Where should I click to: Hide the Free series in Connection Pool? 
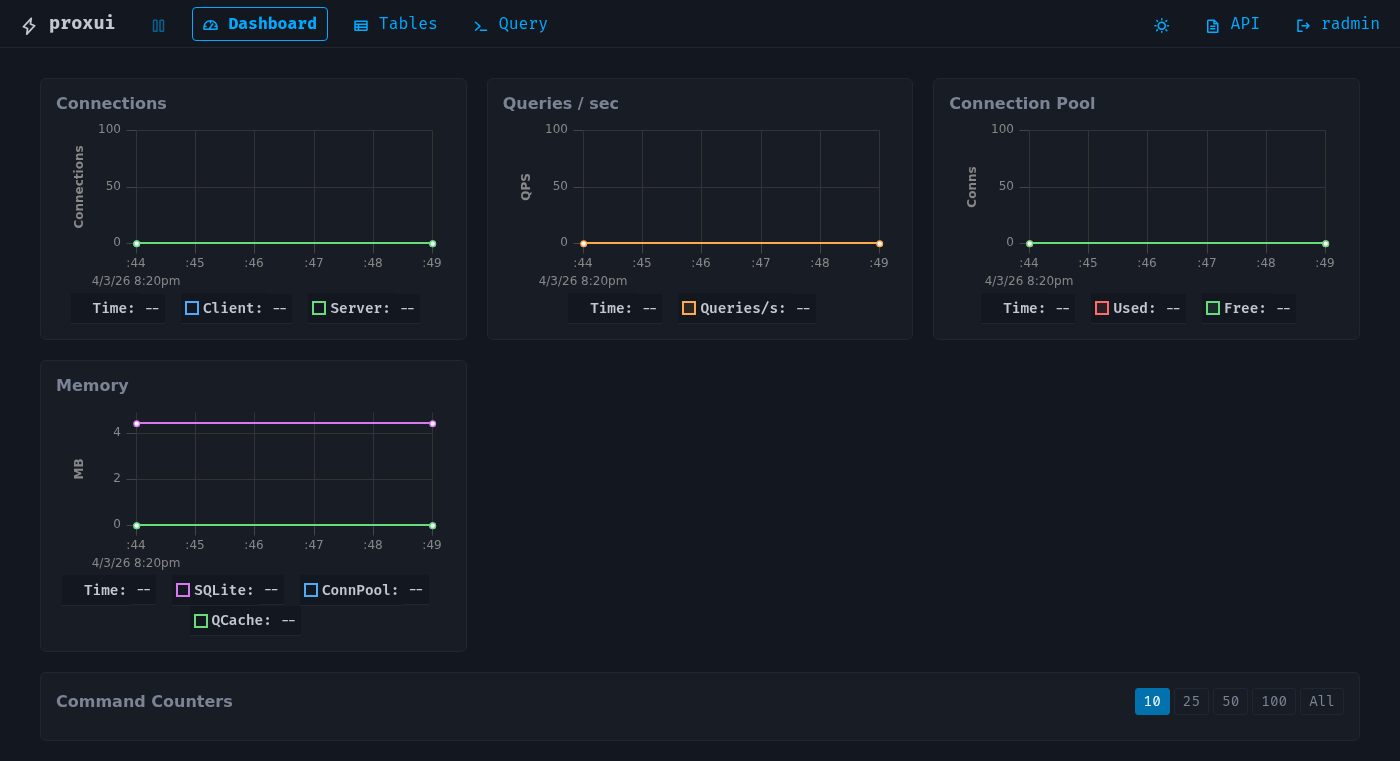coord(1247,308)
